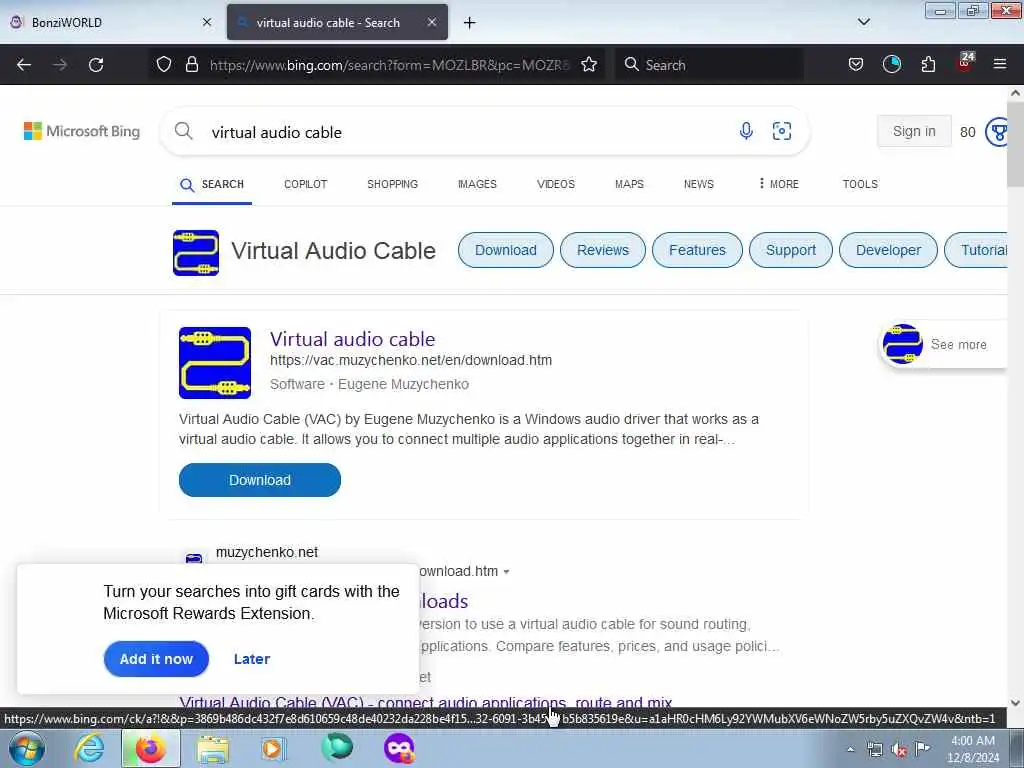Click the Reviews pill button

[603, 250]
